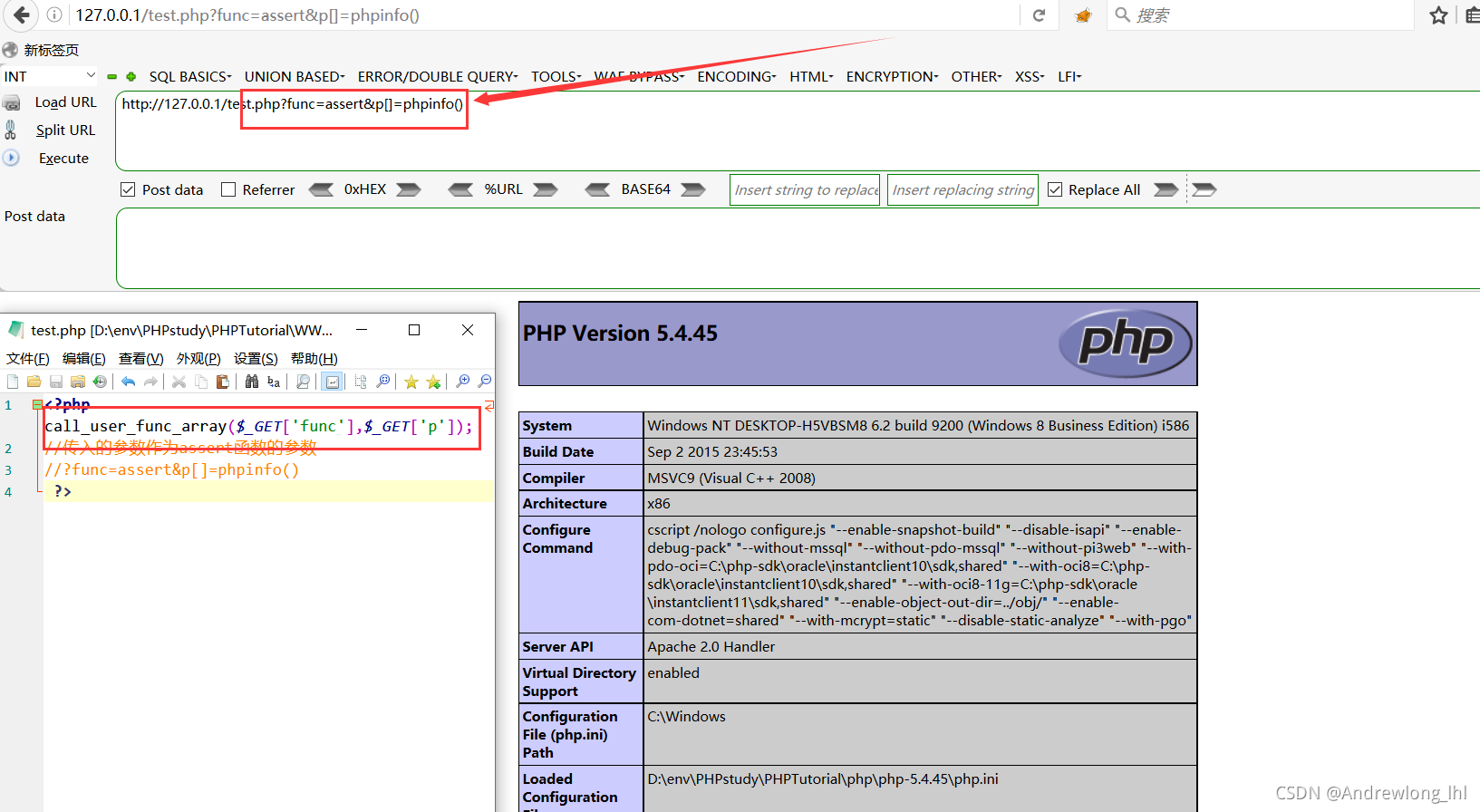Open the INT dropdown in HackBar
1480x812 pixels.
point(50,76)
